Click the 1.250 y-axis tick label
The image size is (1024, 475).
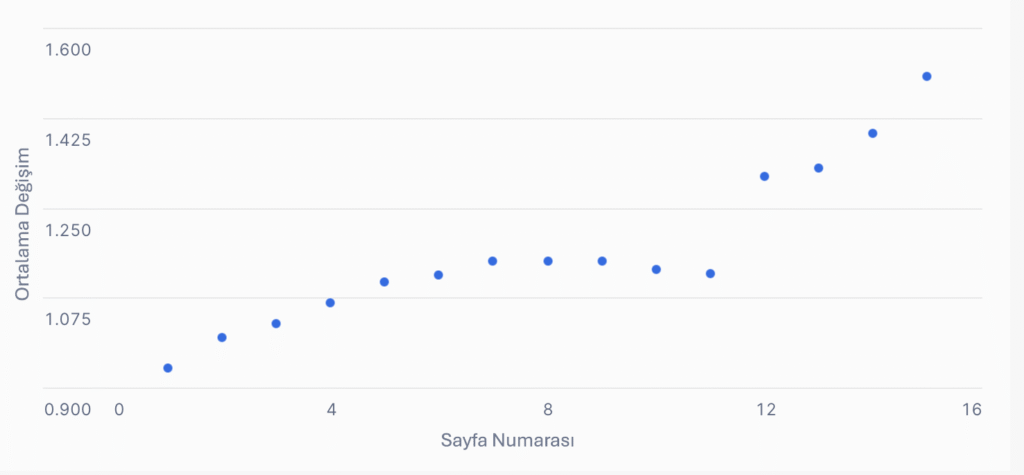[68, 229]
